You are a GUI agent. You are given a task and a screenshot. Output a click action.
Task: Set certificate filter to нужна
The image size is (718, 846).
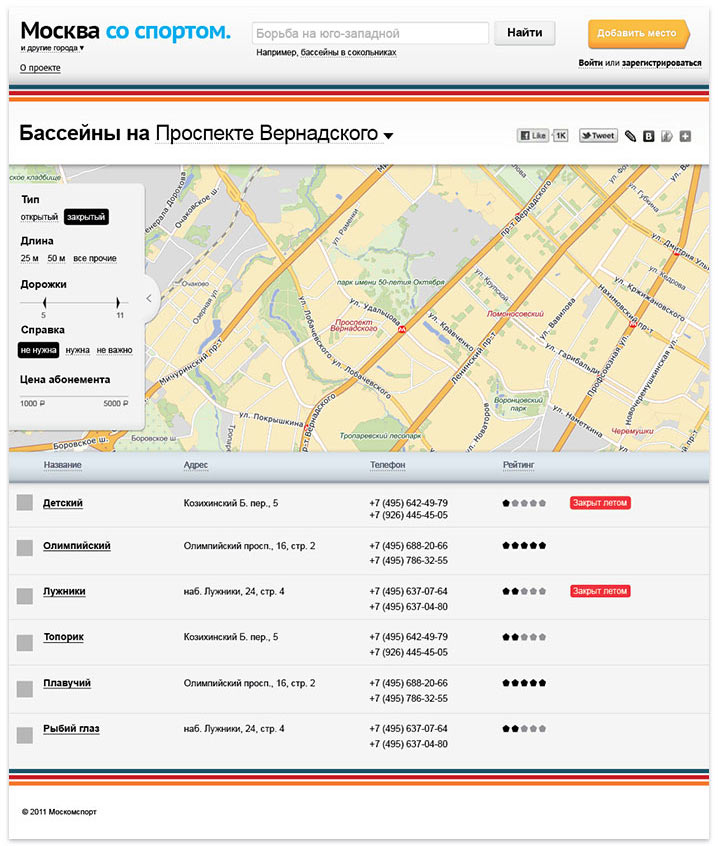click(77, 350)
